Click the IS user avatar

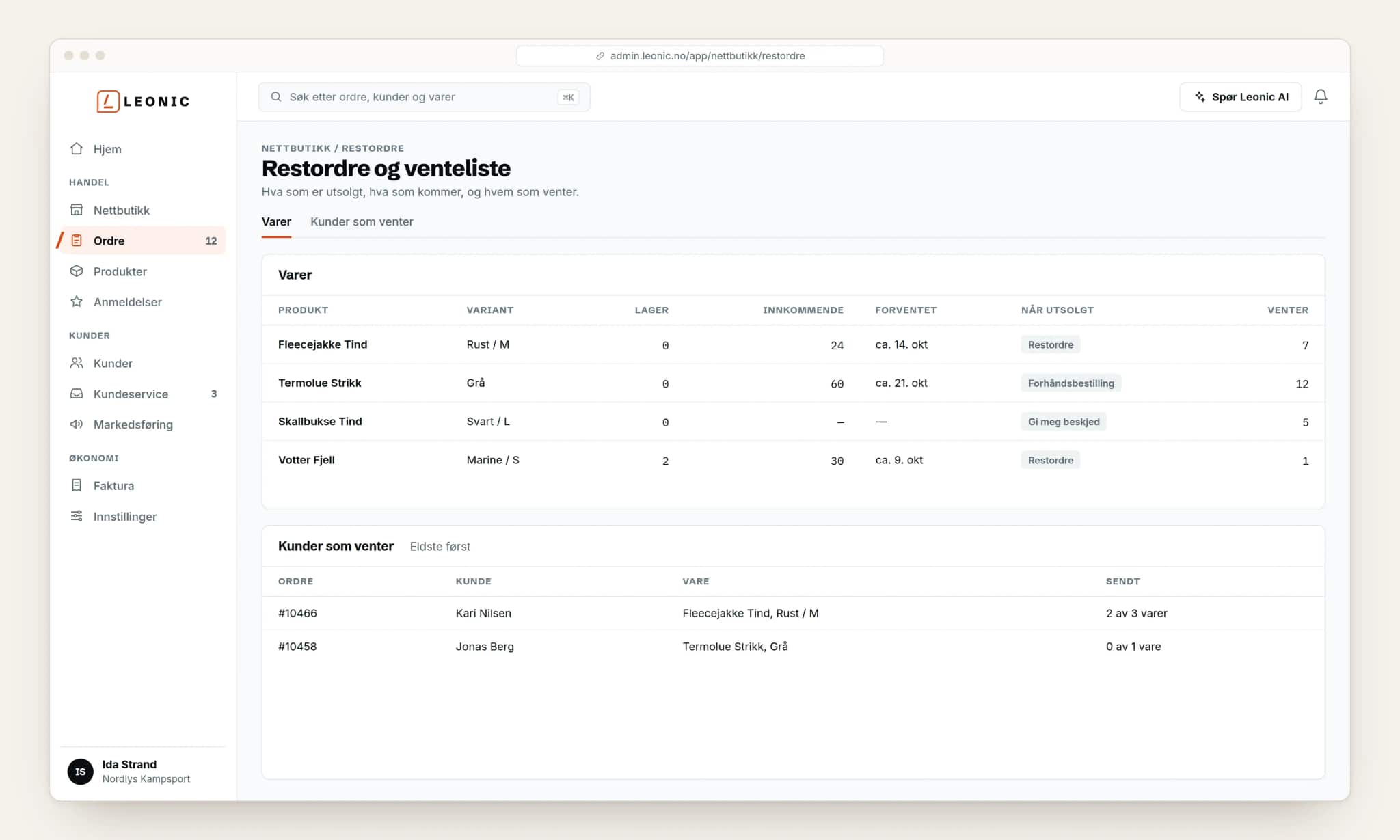[x=80, y=772]
